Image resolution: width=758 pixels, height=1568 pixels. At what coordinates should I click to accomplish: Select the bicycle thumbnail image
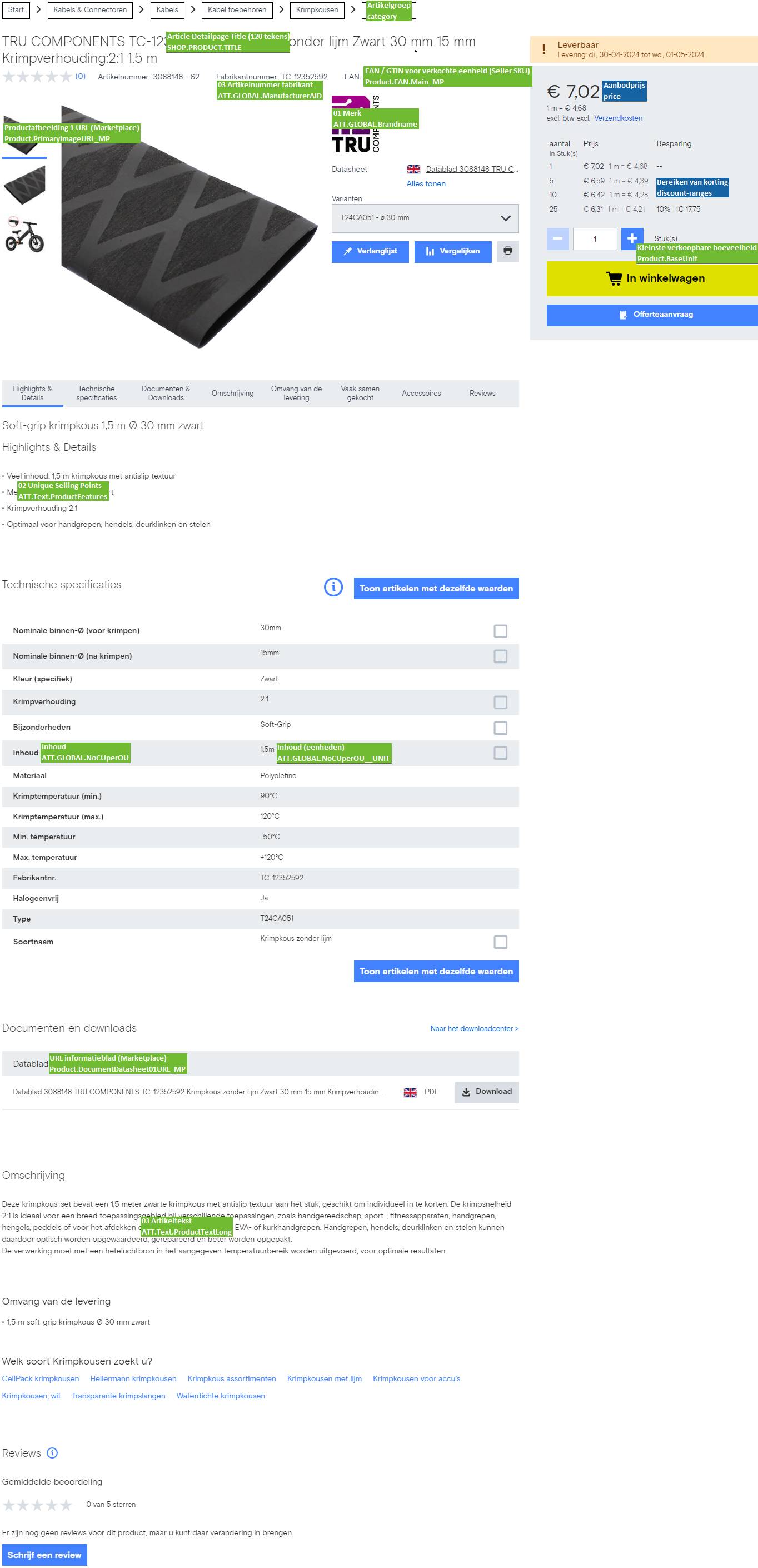(24, 235)
